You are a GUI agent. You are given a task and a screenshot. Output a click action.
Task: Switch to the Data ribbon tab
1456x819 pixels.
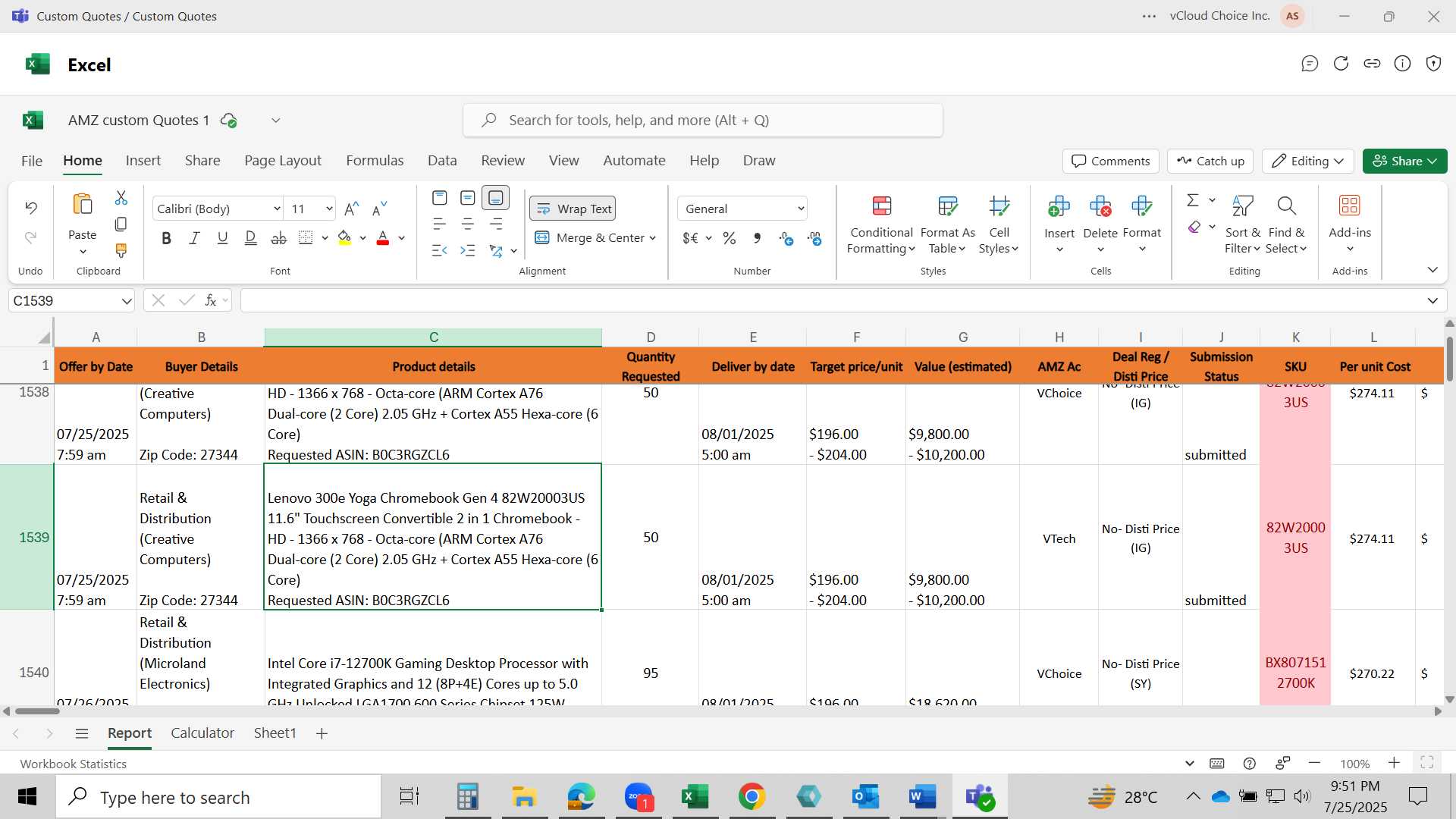pyautogui.click(x=442, y=161)
